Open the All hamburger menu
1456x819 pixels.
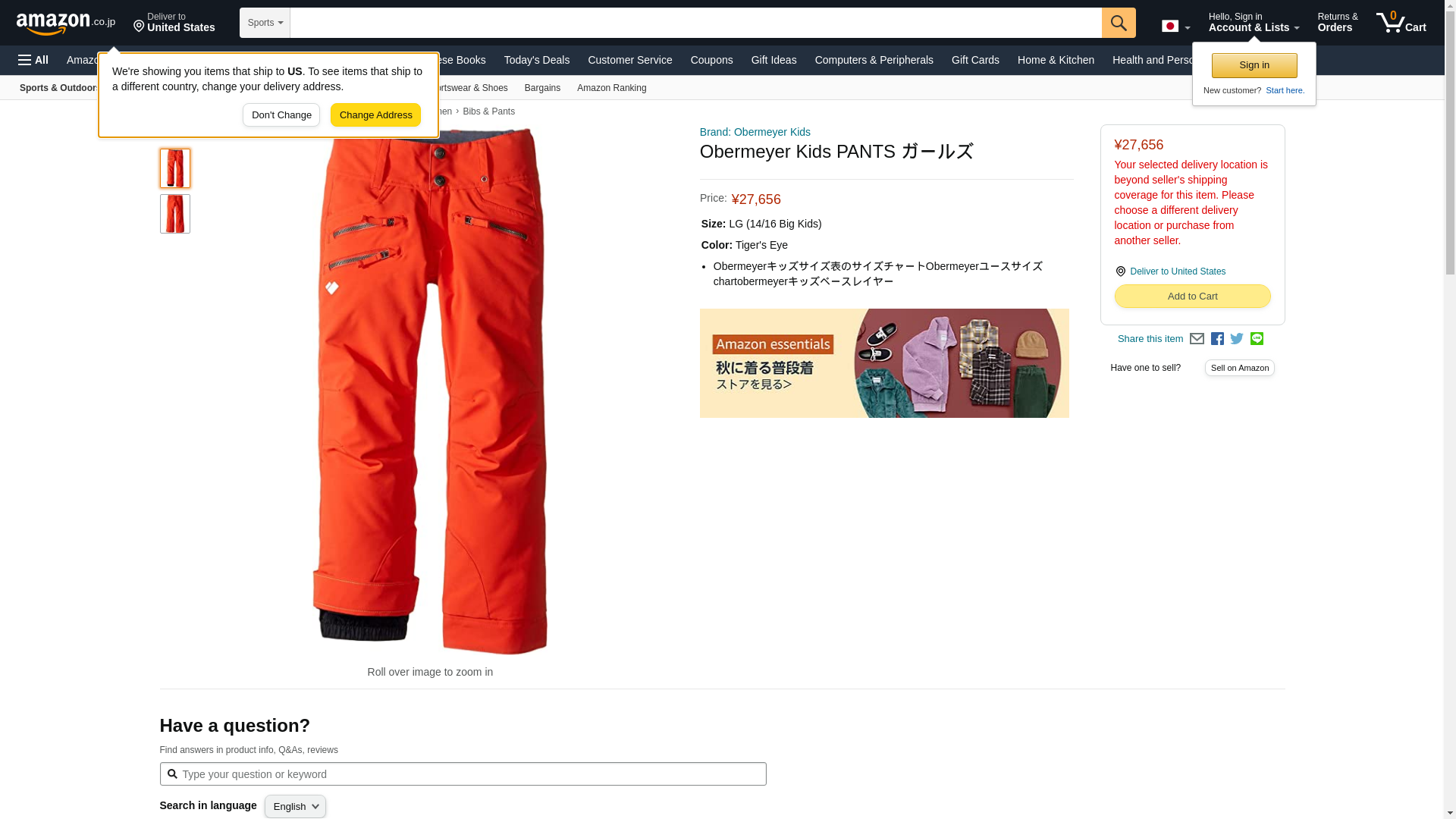click(x=33, y=60)
